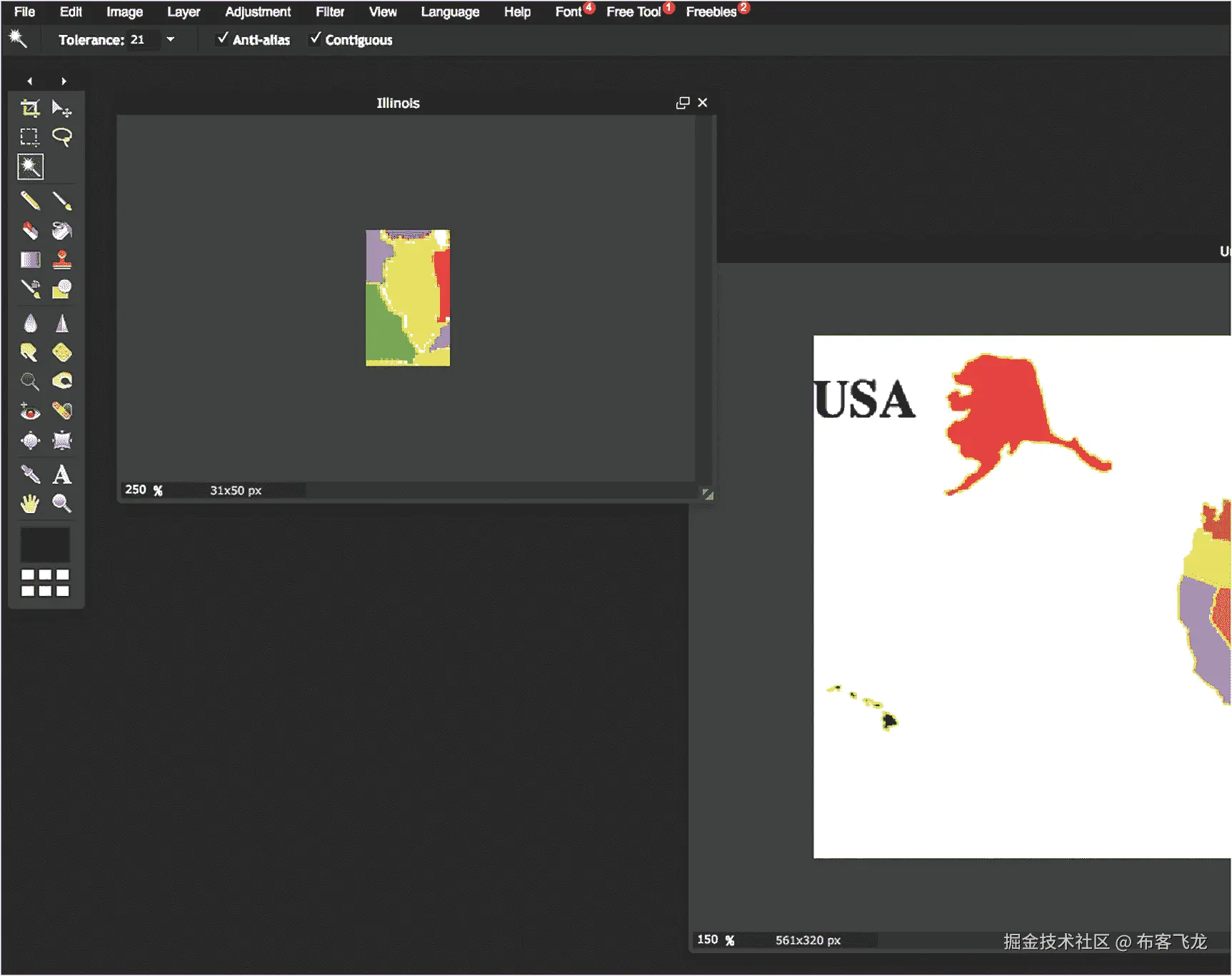This screenshot has height=976, width=1232.
Task: Select the Clone Stamp tool
Action: click(x=62, y=259)
